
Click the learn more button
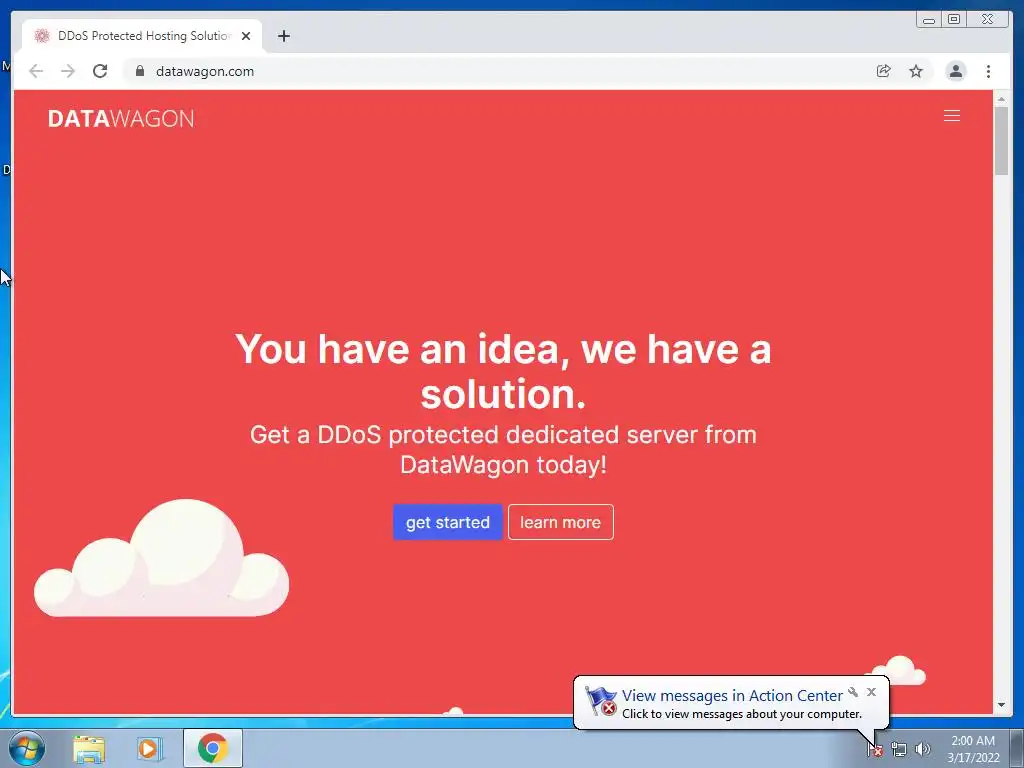pyautogui.click(x=560, y=522)
